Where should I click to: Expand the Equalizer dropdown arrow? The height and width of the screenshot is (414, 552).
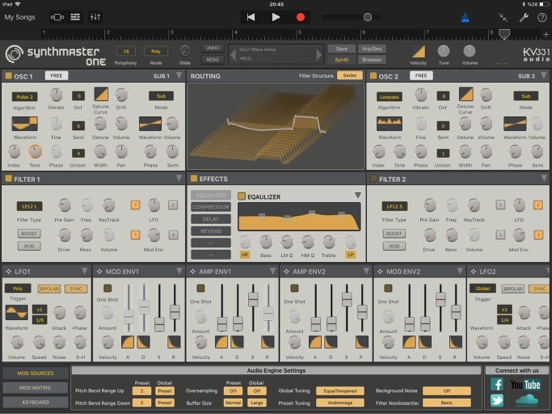point(358,195)
